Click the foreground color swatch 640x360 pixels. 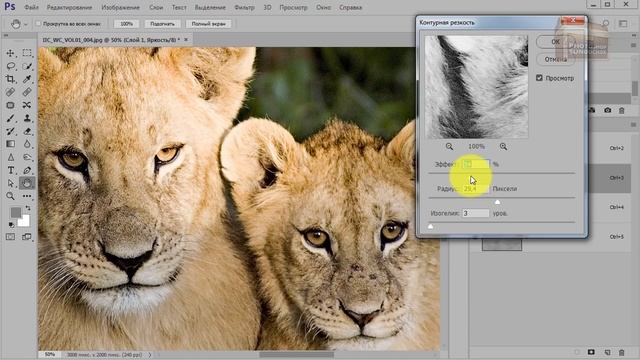pos(16,213)
